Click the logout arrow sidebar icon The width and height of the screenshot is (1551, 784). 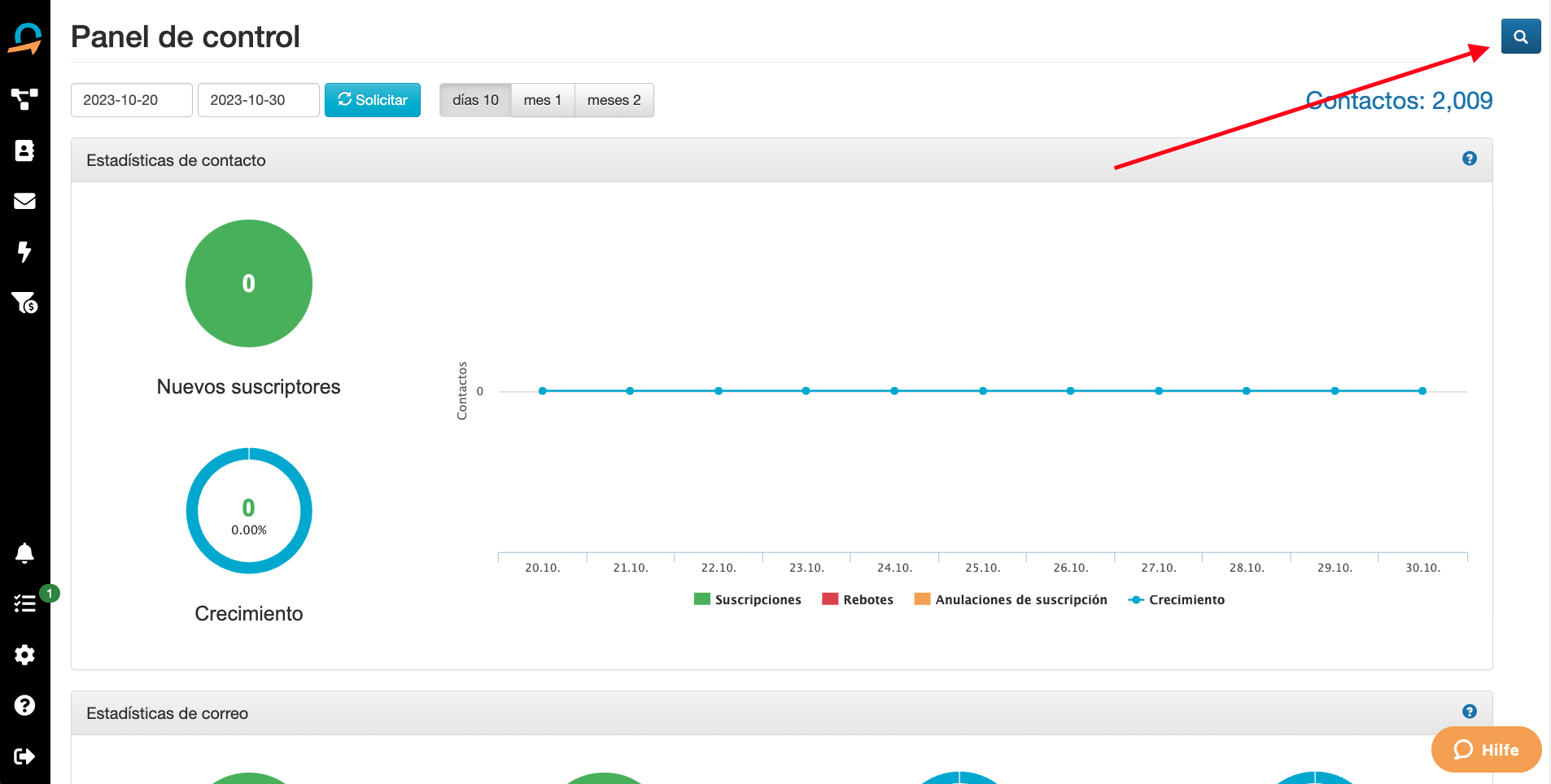[x=24, y=756]
